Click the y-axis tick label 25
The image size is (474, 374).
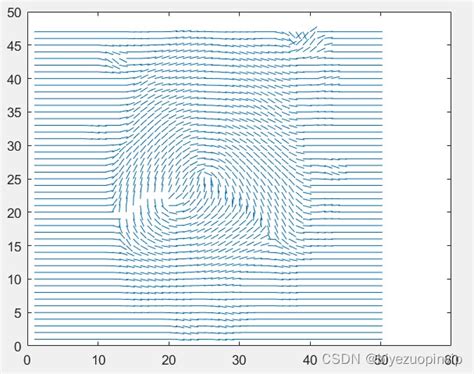(14, 180)
